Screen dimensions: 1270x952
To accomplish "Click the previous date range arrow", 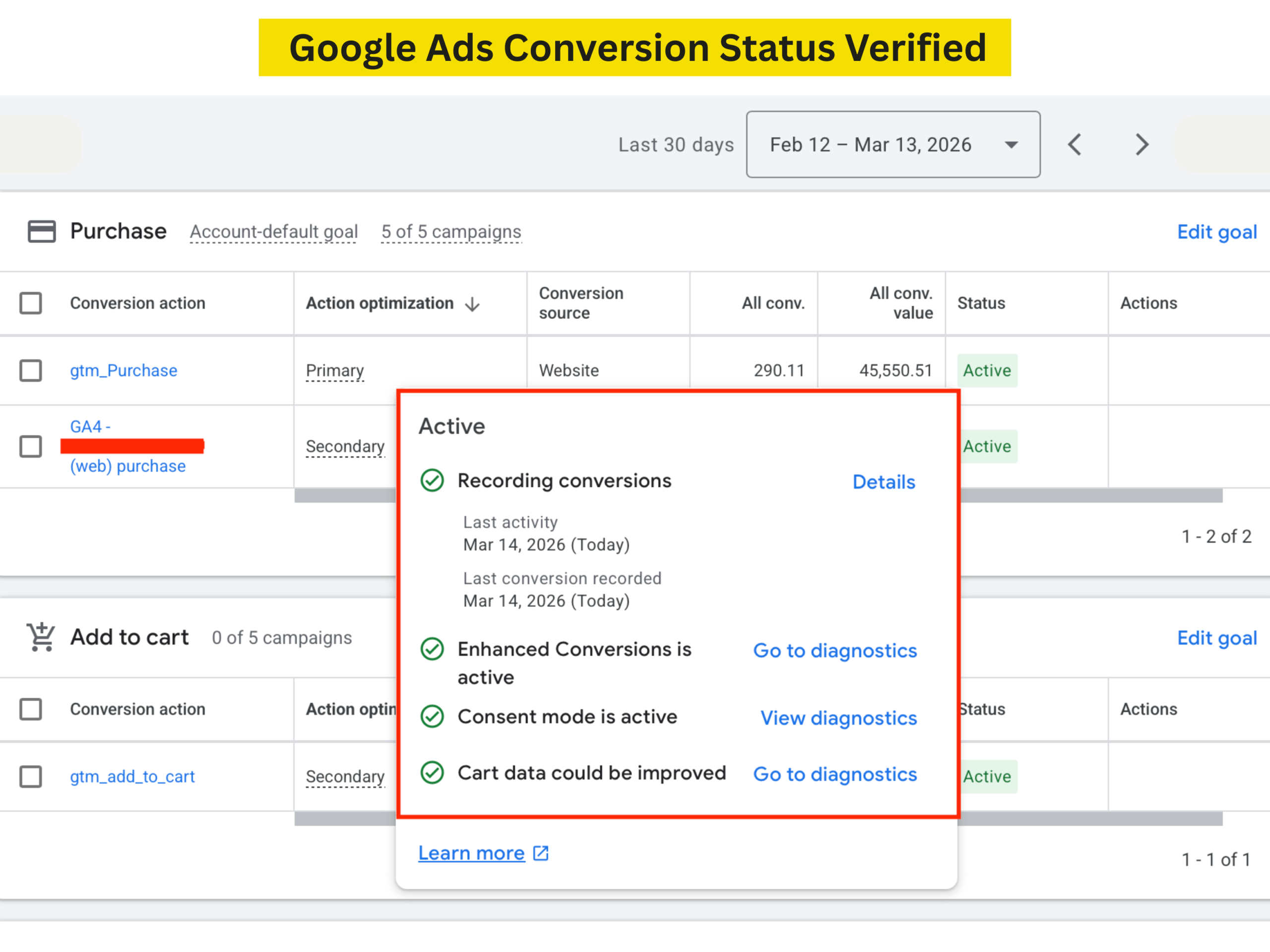I will click(x=1075, y=145).
